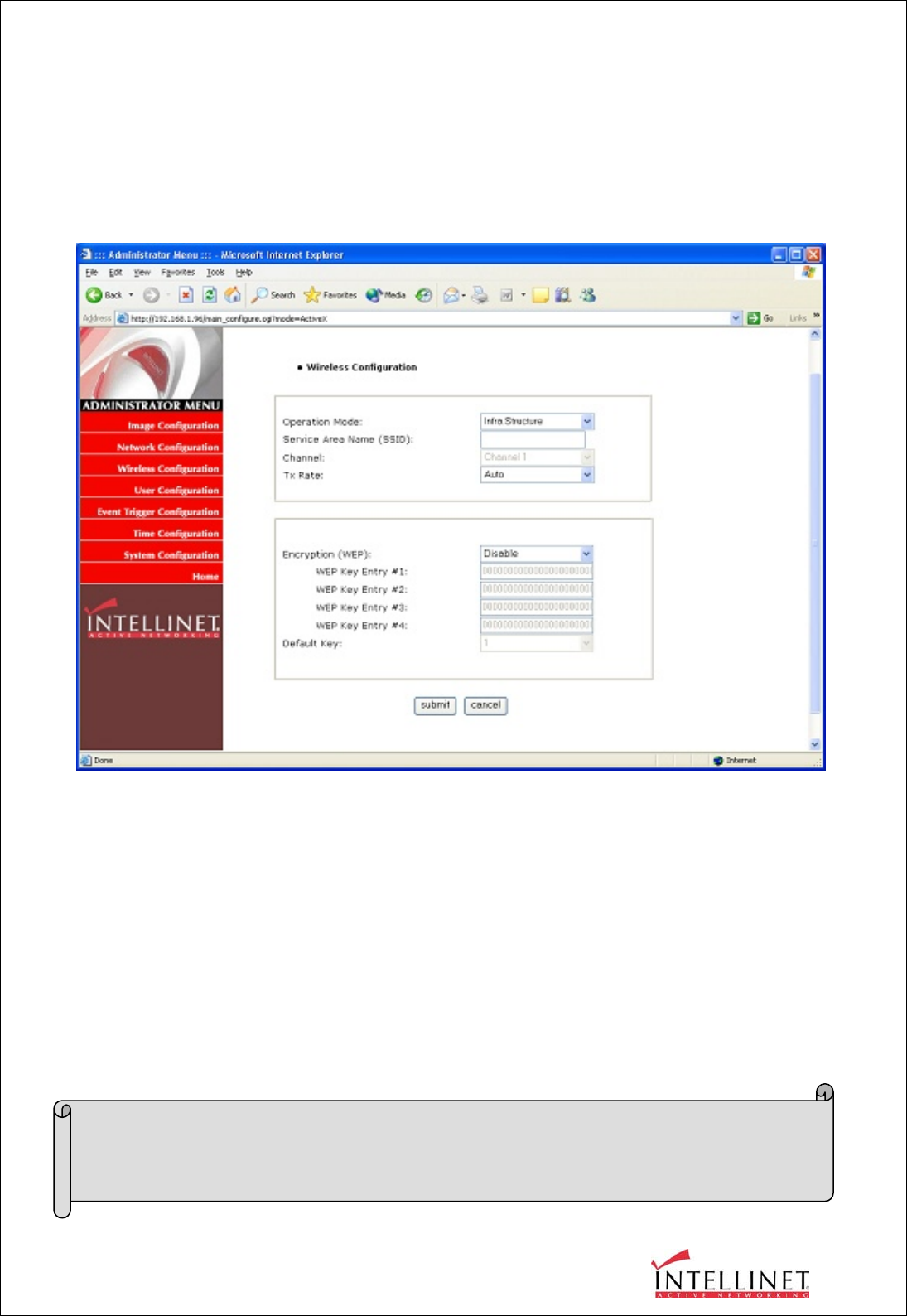Open the Default Key dropdown
The height and width of the screenshot is (1316, 907).
[586, 643]
